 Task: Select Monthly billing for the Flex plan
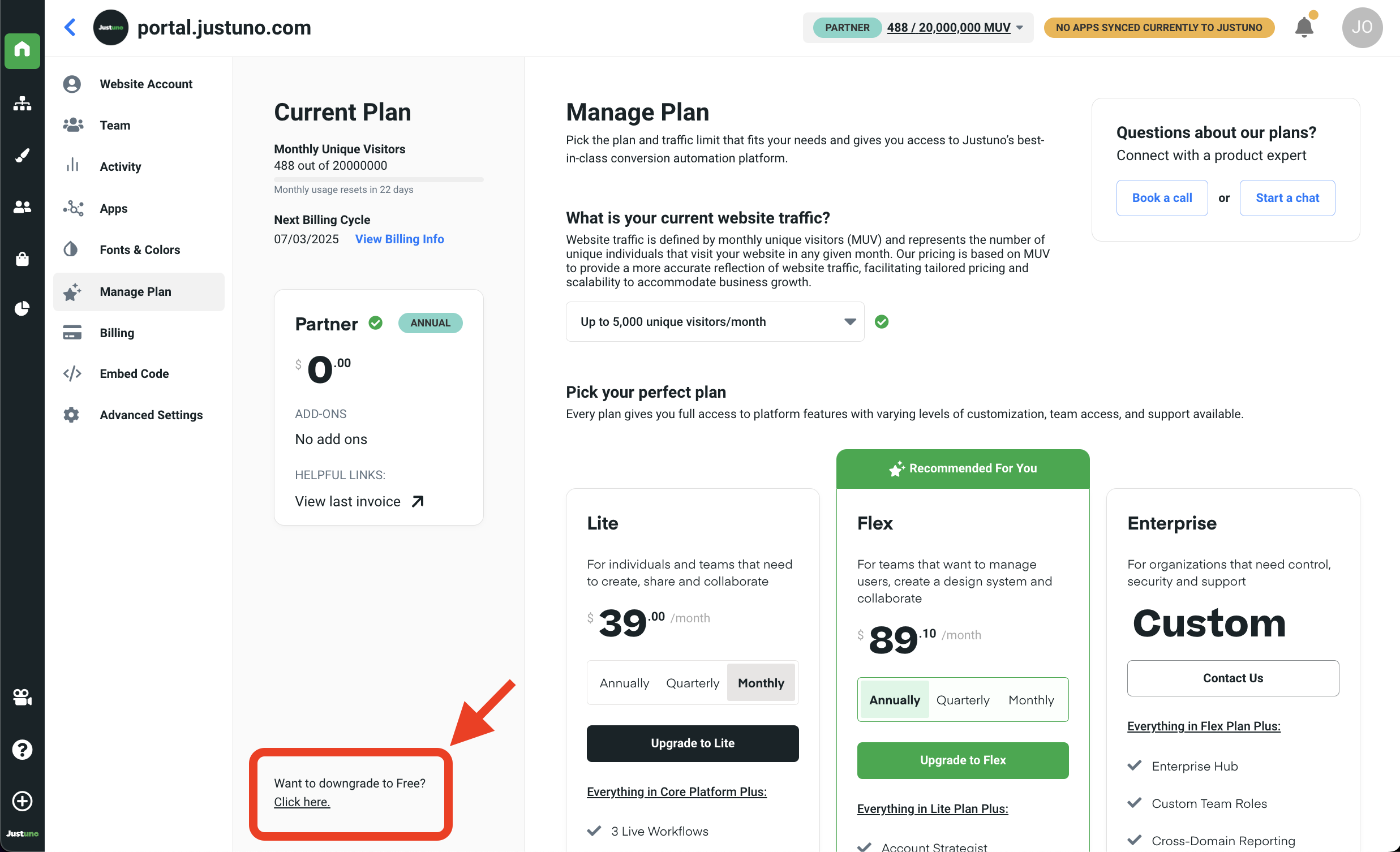tap(1030, 700)
